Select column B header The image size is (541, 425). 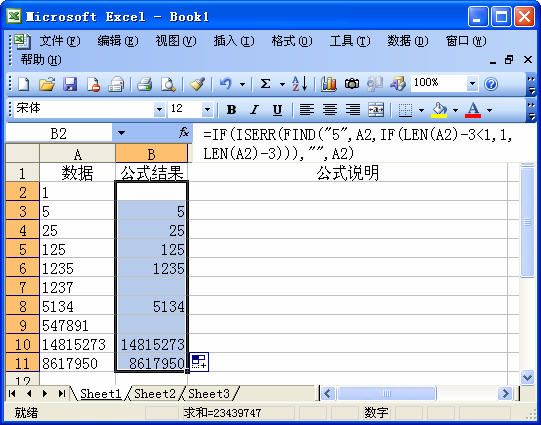[x=151, y=154]
